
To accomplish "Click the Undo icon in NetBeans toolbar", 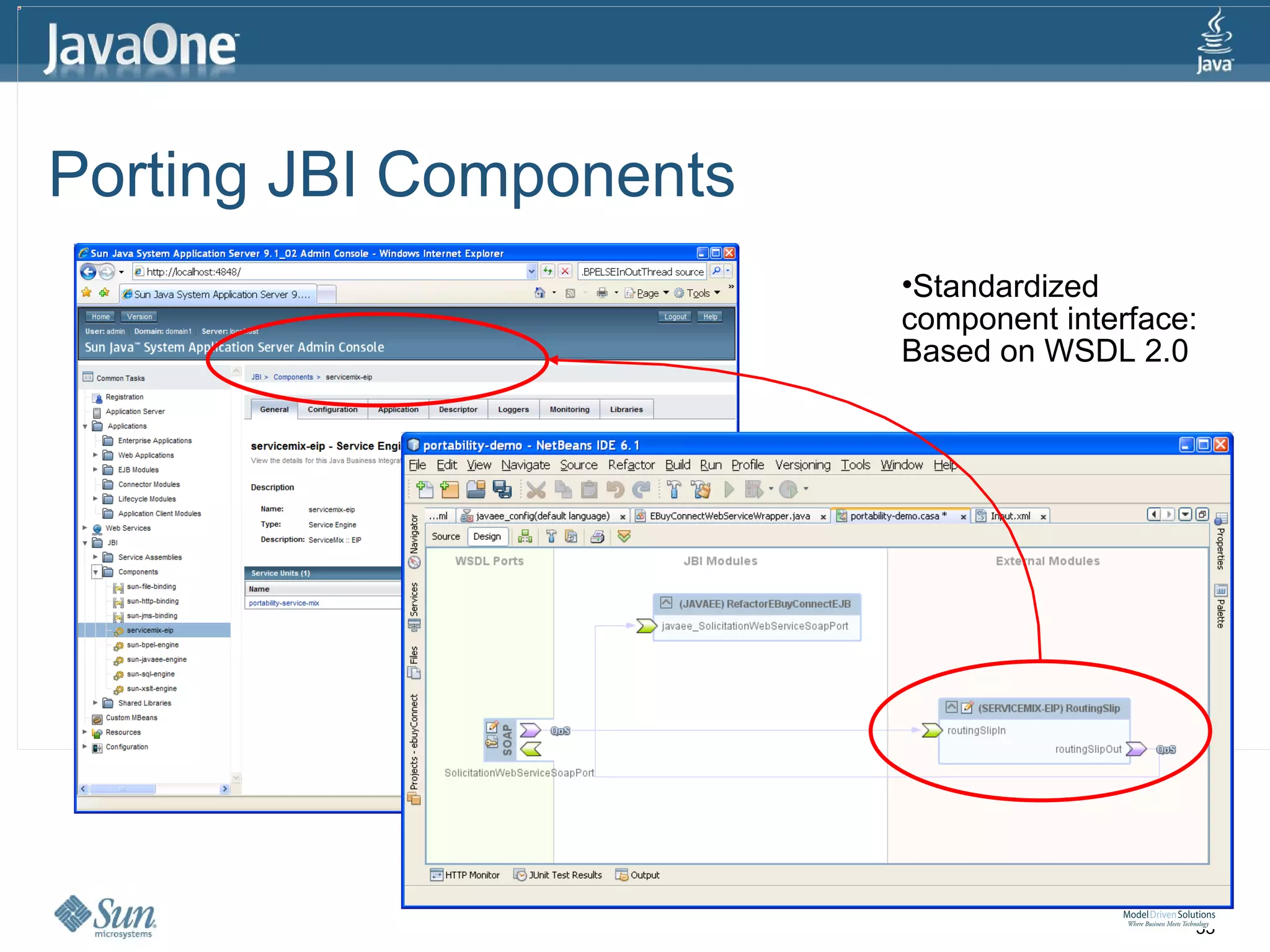I will point(615,490).
